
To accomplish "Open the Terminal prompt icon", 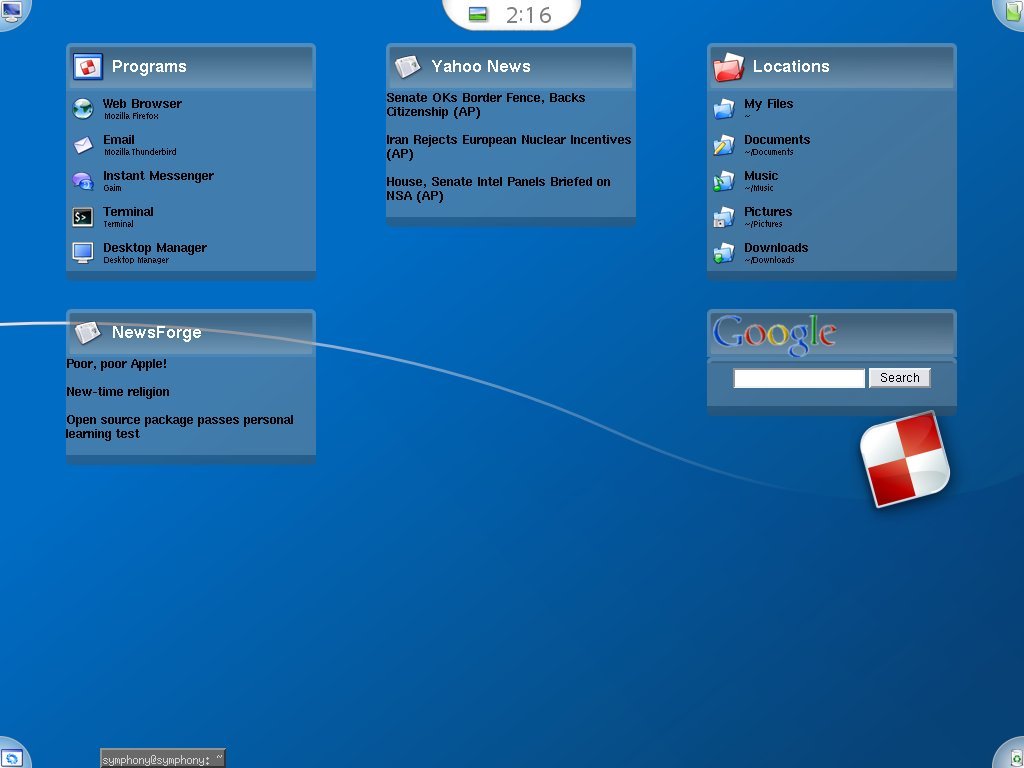I will [x=83, y=217].
